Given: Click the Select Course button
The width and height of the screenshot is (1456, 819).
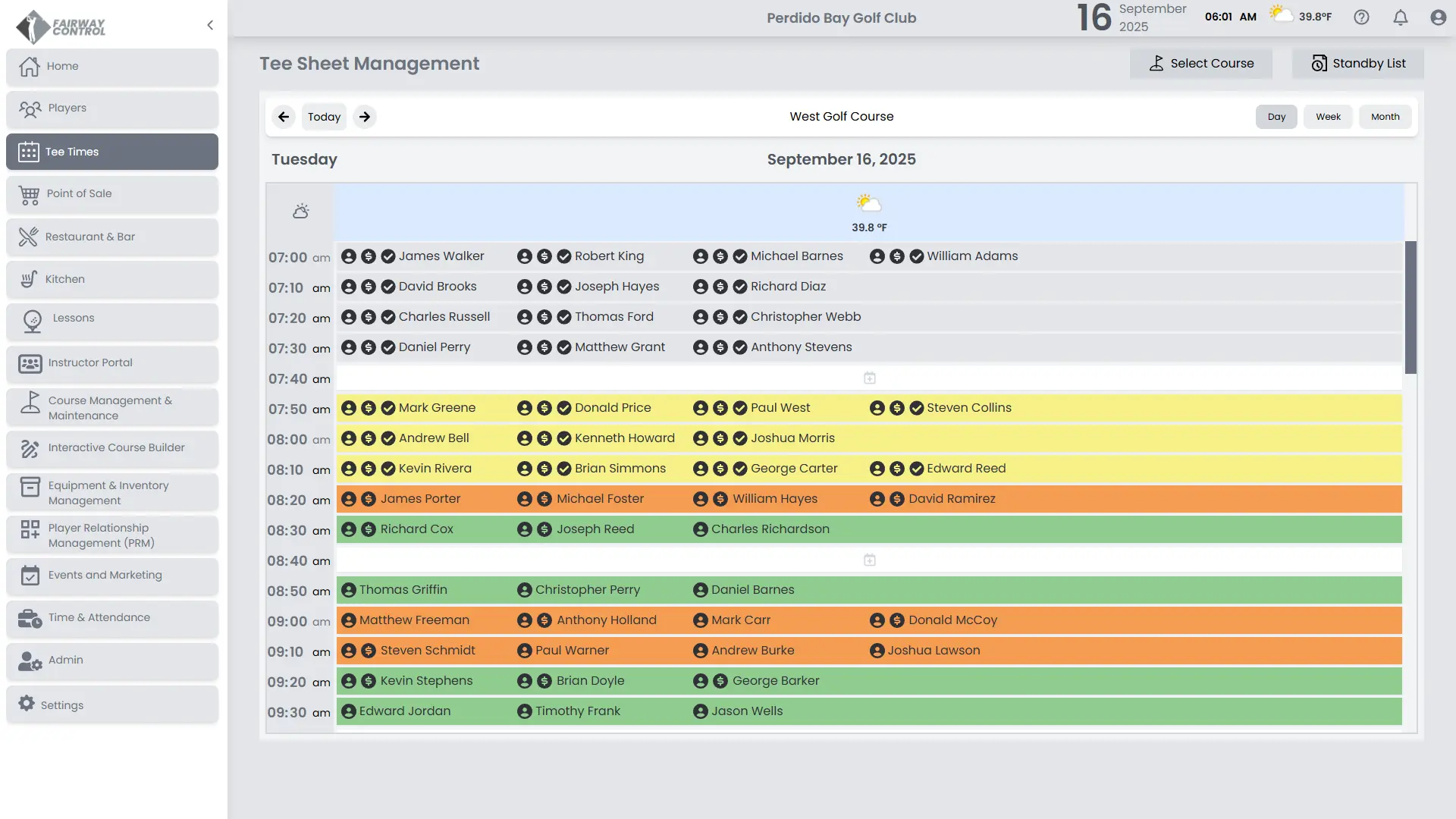Looking at the screenshot, I should (1200, 64).
